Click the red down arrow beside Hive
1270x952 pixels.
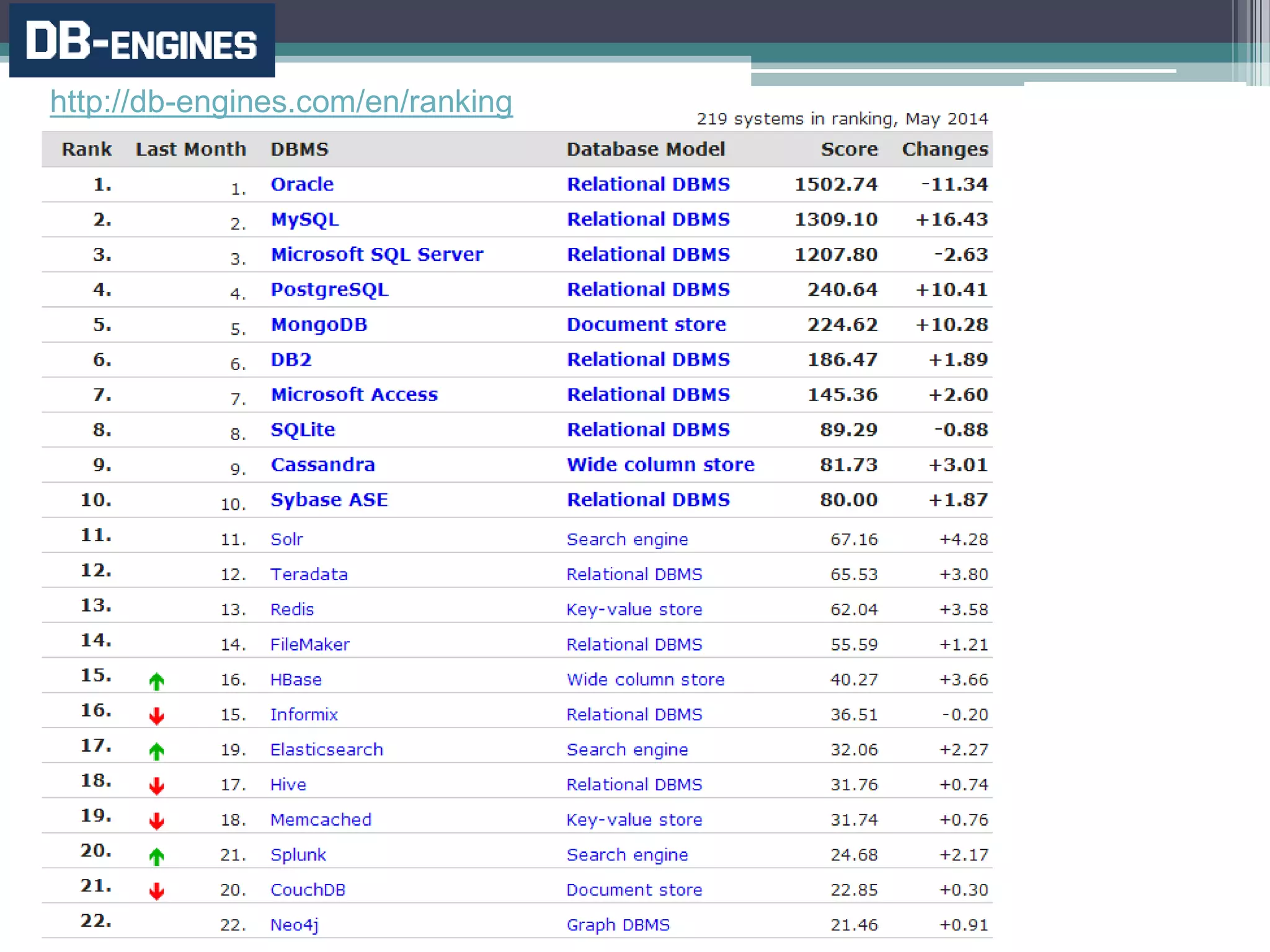(x=156, y=787)
